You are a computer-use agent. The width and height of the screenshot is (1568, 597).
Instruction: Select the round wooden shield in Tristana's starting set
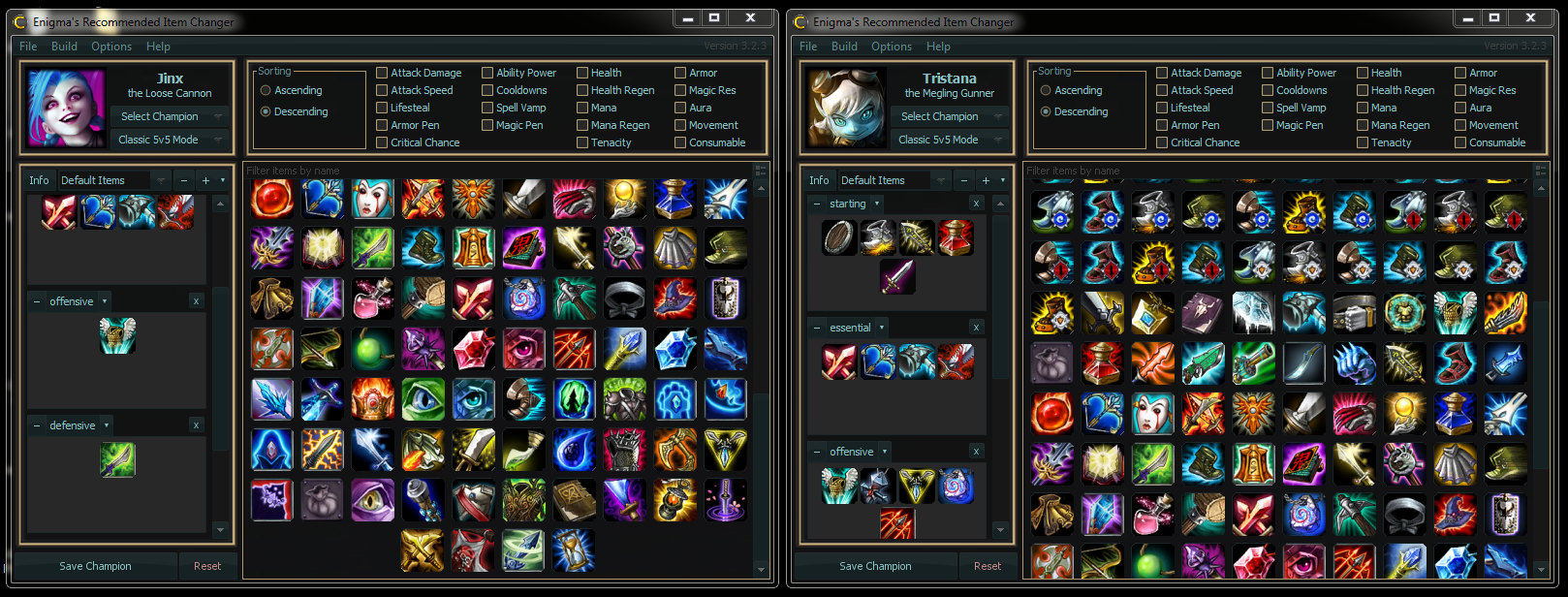(x=839, y=237)
